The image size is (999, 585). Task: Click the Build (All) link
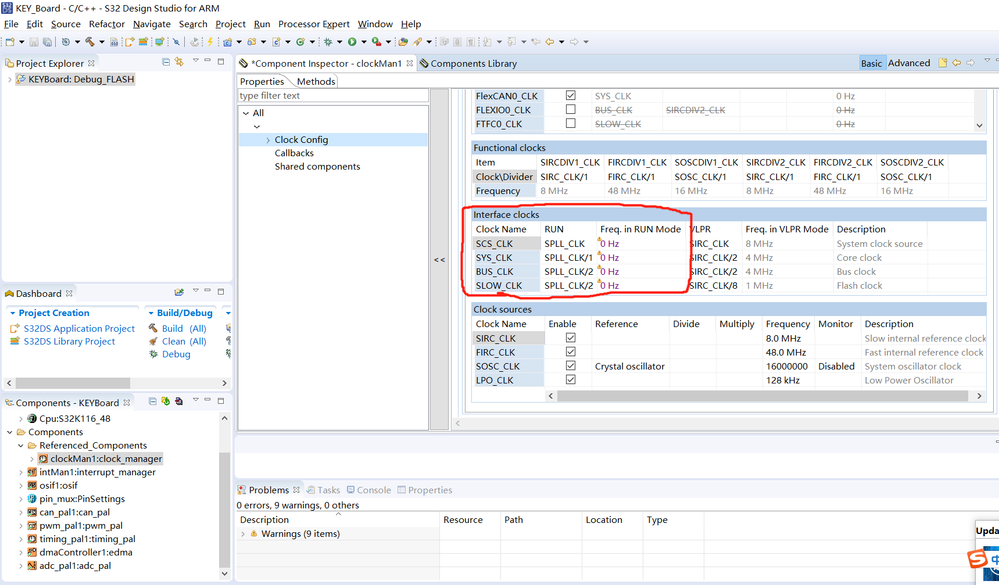coord(184,329)
